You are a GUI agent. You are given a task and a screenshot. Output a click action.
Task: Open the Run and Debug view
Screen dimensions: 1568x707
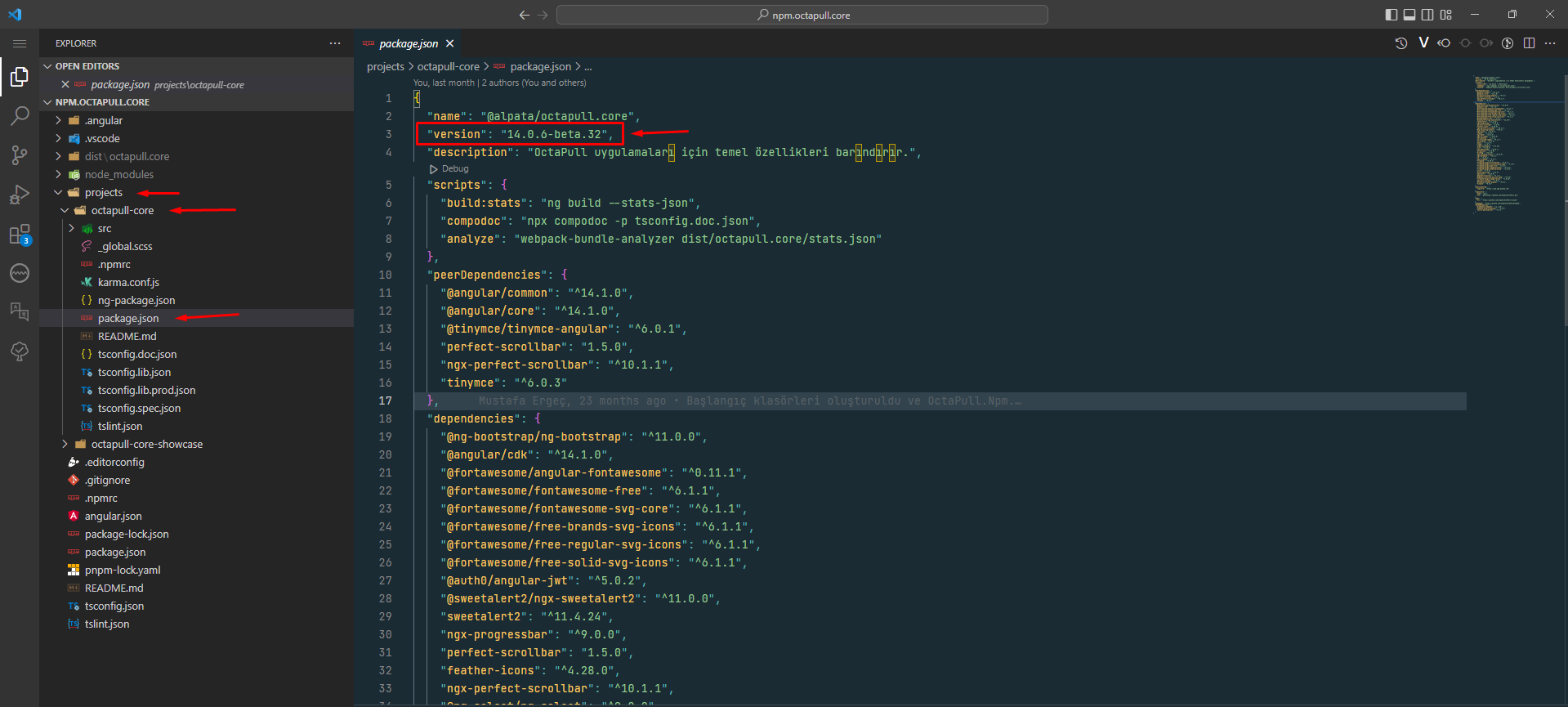20,195
